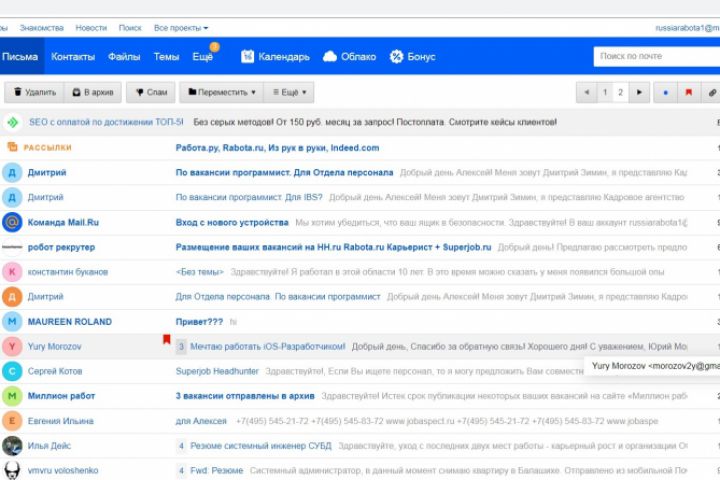Open Ещё tab with notification badge
720x480 pixels.
[x=202, y=56]
